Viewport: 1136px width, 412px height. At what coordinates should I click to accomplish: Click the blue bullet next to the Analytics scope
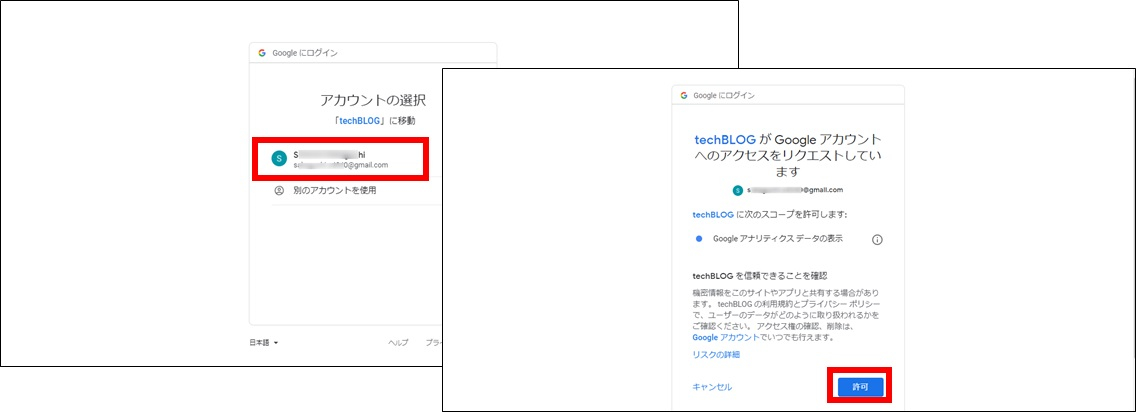click(699, 238)
